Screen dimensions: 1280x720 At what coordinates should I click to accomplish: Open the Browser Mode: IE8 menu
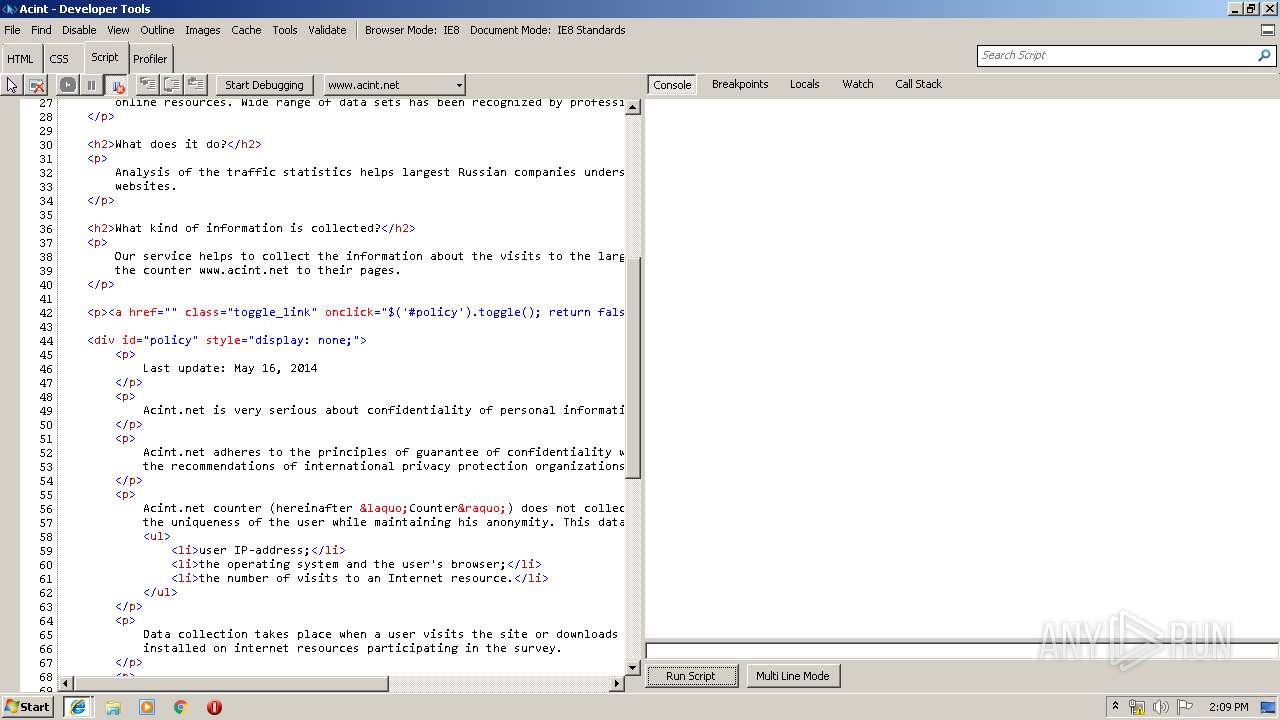412,30
